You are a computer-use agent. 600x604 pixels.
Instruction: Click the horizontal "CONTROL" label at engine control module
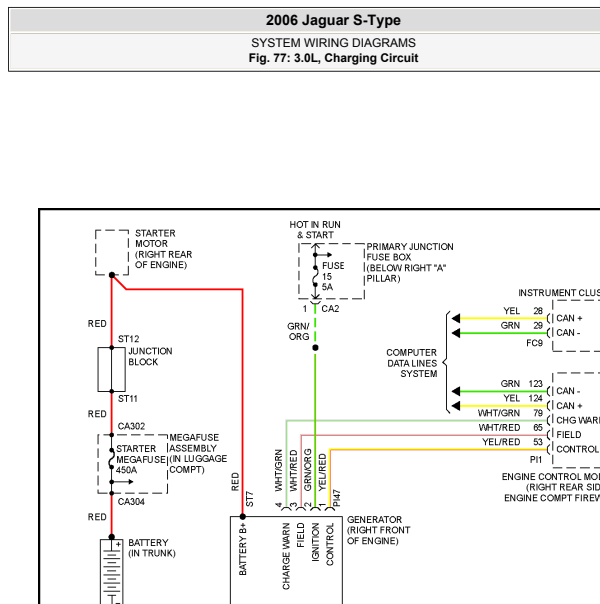[577, 450]
